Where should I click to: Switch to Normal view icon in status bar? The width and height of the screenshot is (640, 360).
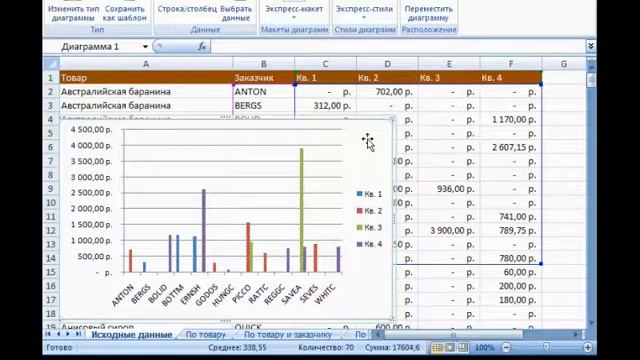click(x=438, y=348)
